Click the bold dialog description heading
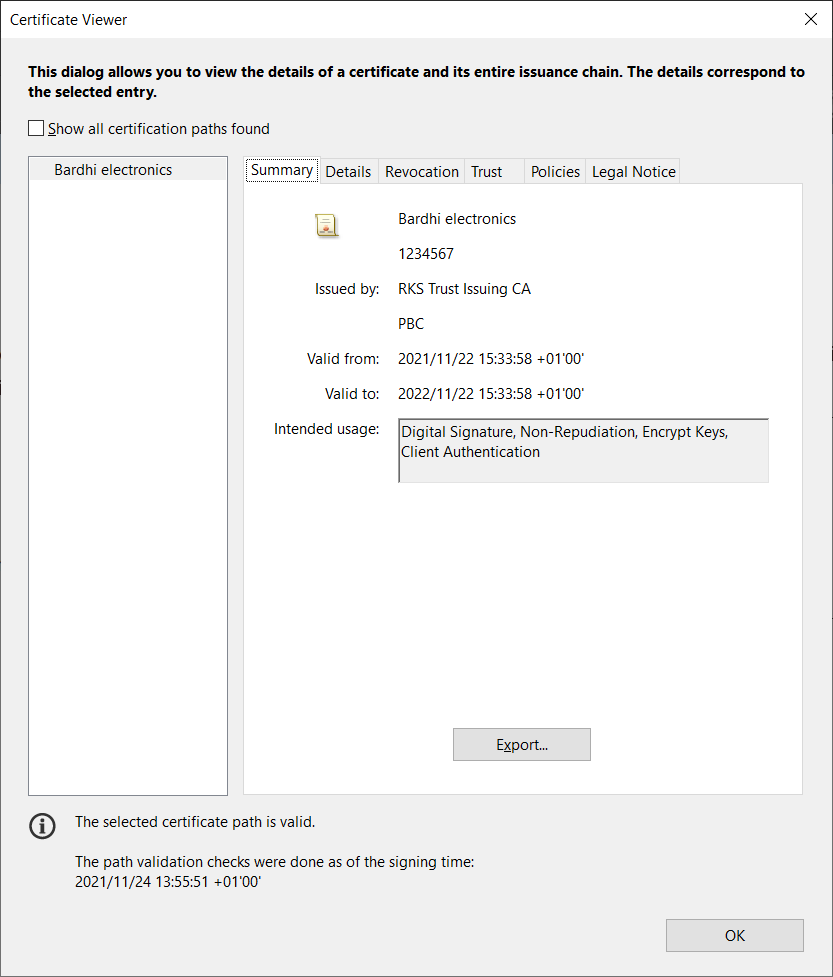833x977 pixels. pyautogui.click(x=416, y=82)
